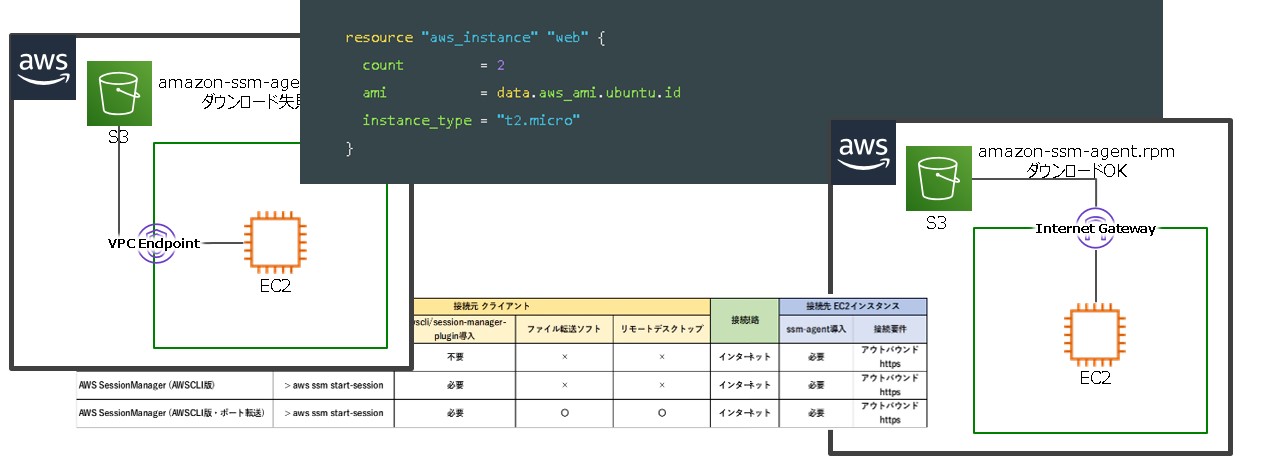This screenshot has height=456, width=1279.
Task: Click the VPC Endpoint icon
Action: 158,244
